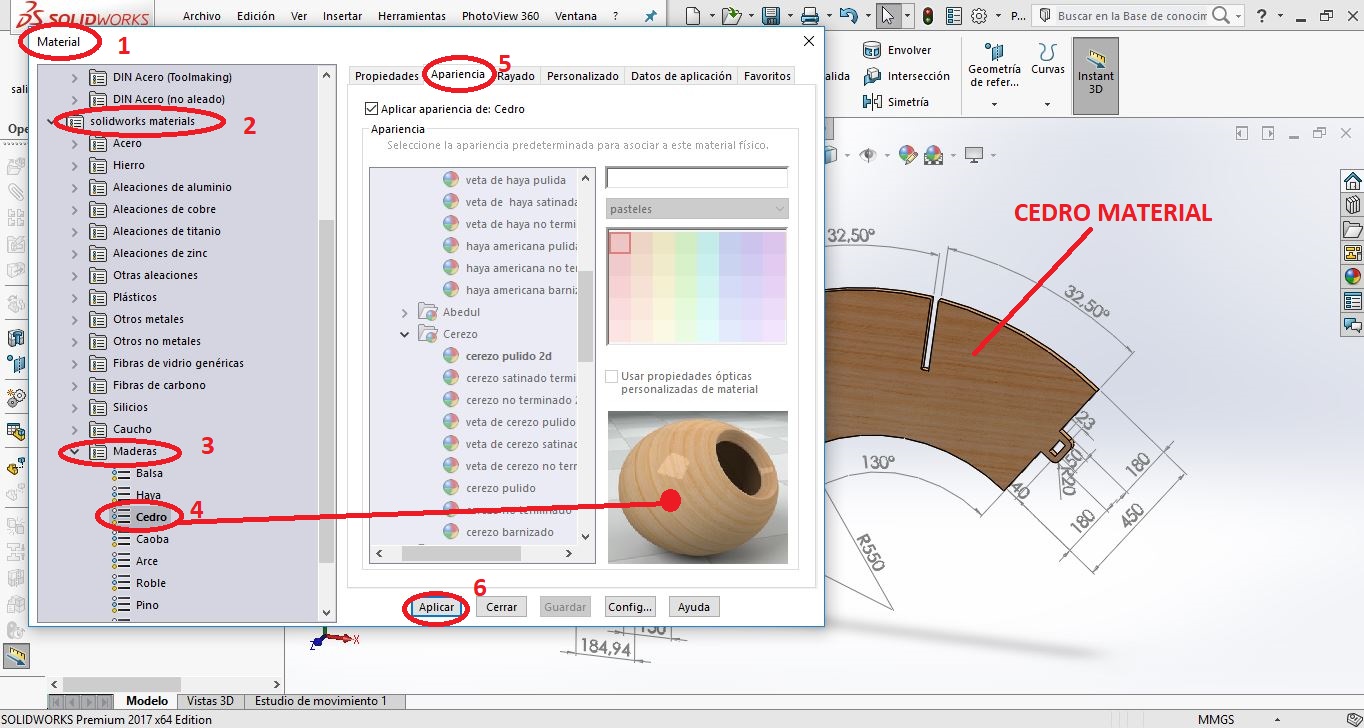The width and height of the screenshot is (1364, 728).
Task: Open Geometría de referencia tool
Action: click(x=994, y=65)
